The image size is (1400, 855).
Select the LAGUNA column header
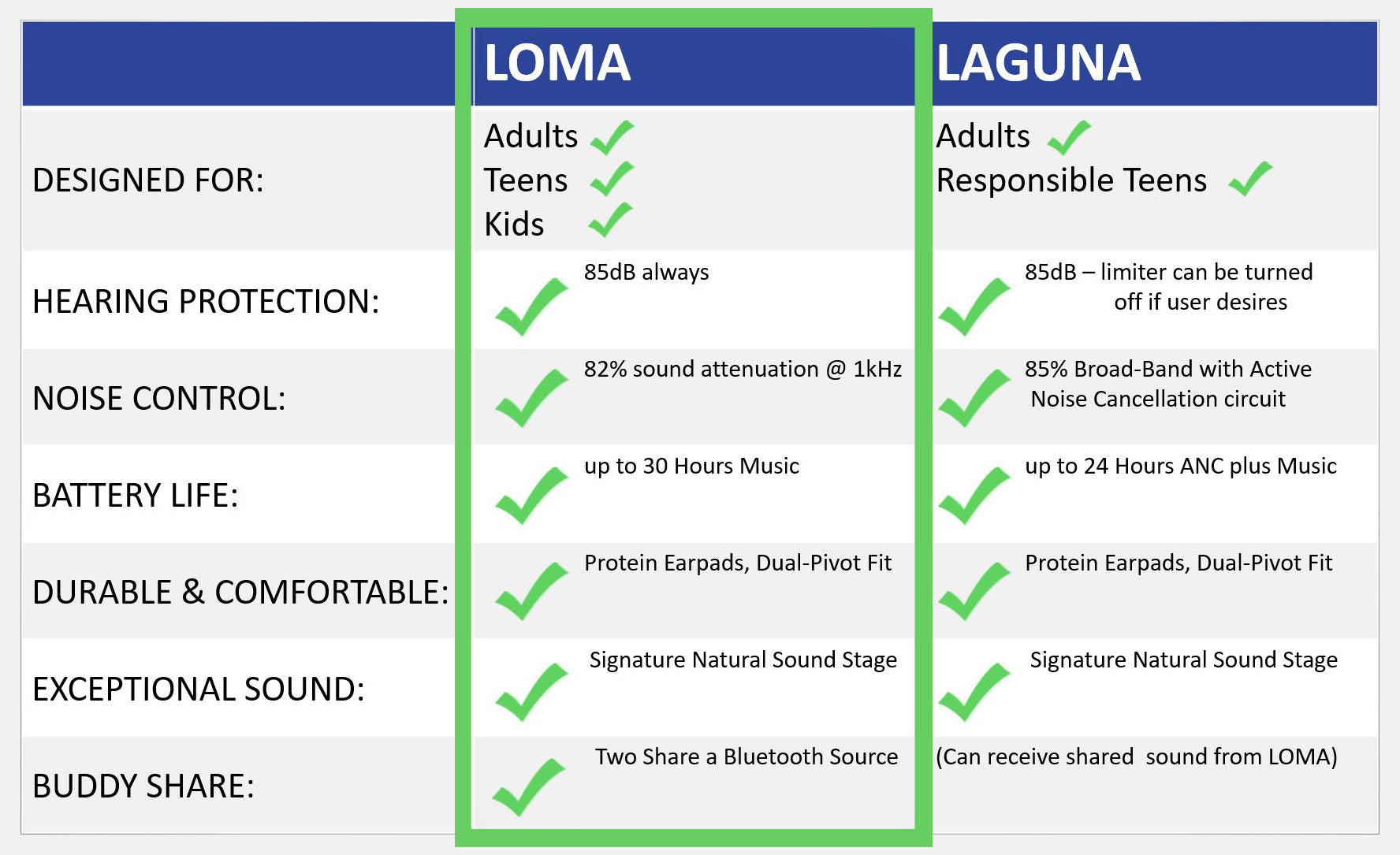tap(1038, 63)
